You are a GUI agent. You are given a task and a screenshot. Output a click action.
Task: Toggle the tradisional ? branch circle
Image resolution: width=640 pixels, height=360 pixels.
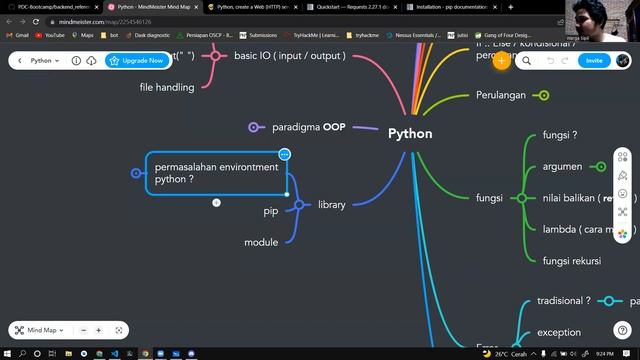(x=609, y=301)
